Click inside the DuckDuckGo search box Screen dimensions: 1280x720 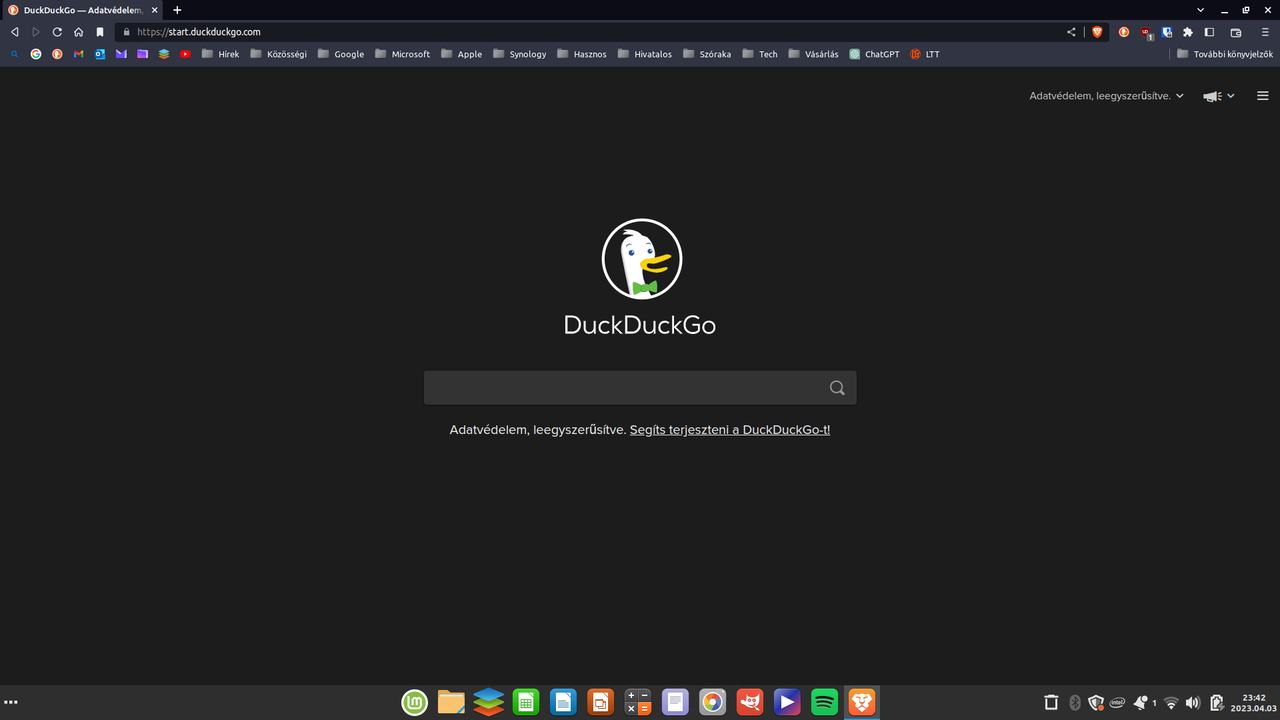pyautogui.click(x=620, y=387)
